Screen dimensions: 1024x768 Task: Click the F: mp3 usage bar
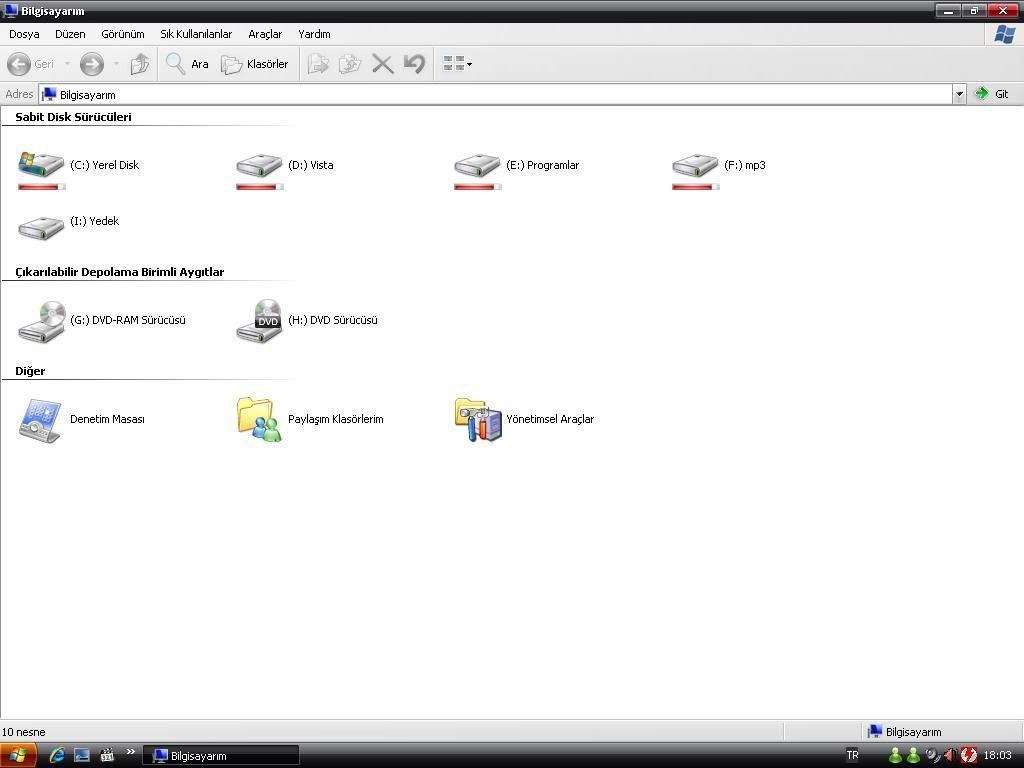pyautogui.click(x=696, y=187)
